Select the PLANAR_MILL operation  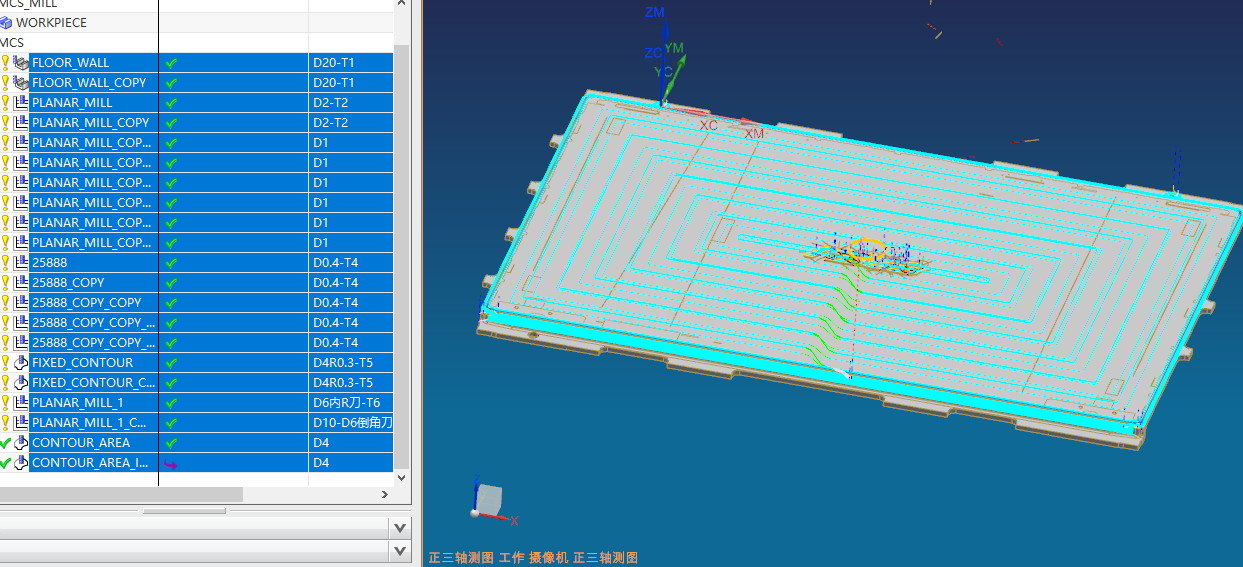click(x=72, y=102)
